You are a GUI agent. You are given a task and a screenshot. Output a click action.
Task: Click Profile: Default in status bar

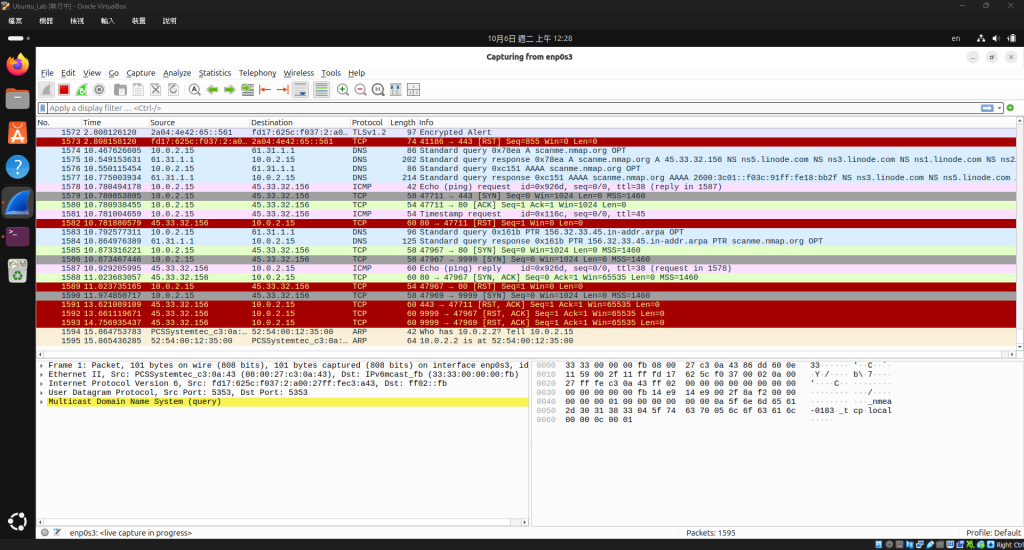pos(993,533)
